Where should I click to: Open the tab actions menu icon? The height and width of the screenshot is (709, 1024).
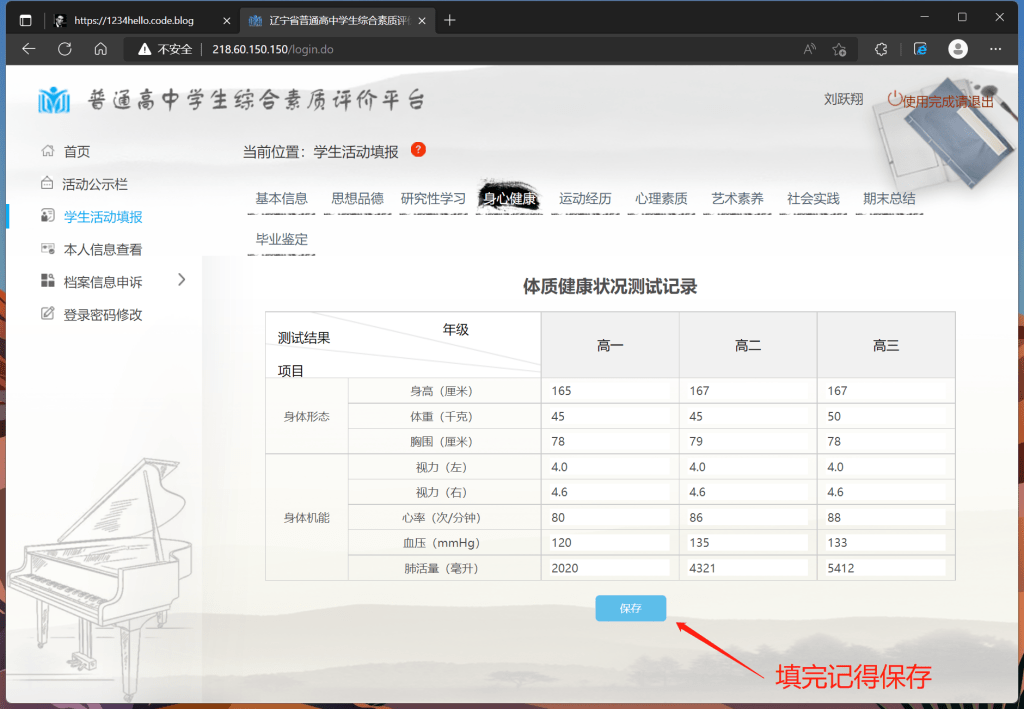25,20
